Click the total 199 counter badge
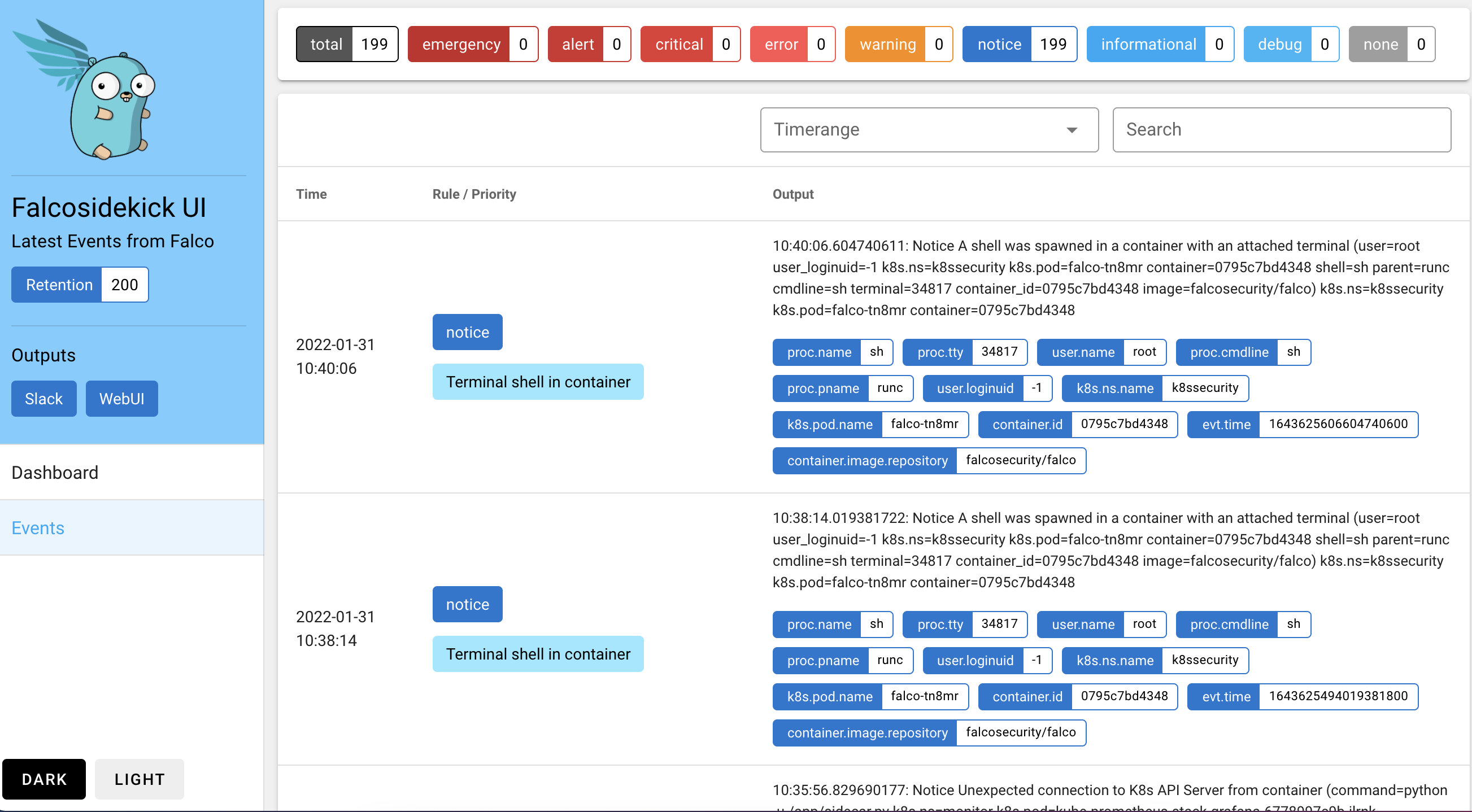The image size is (1472, 812). pos(347,44)
